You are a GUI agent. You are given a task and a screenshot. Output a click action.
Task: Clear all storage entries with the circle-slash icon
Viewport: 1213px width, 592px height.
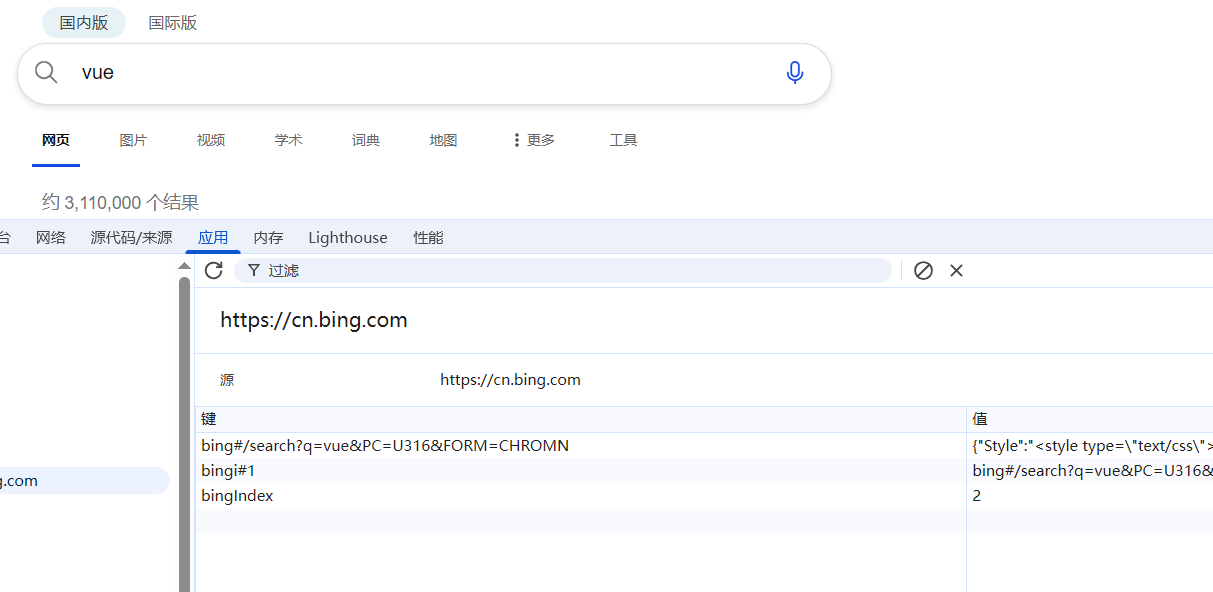[923, 270]
